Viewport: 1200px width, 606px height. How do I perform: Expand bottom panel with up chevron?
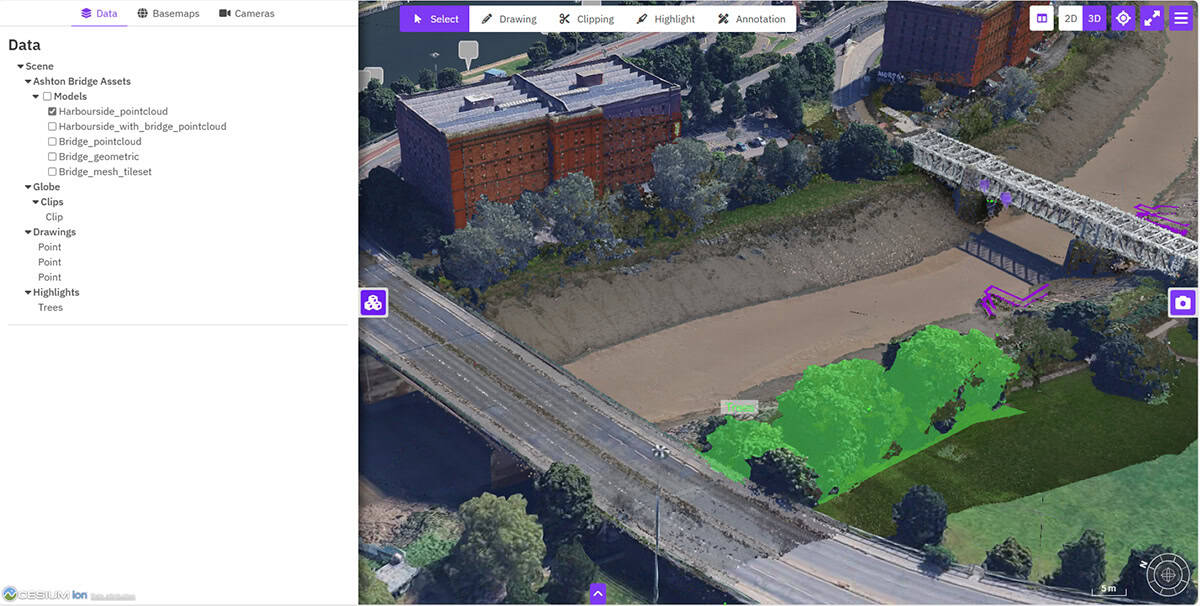click(x=598, y=593)
